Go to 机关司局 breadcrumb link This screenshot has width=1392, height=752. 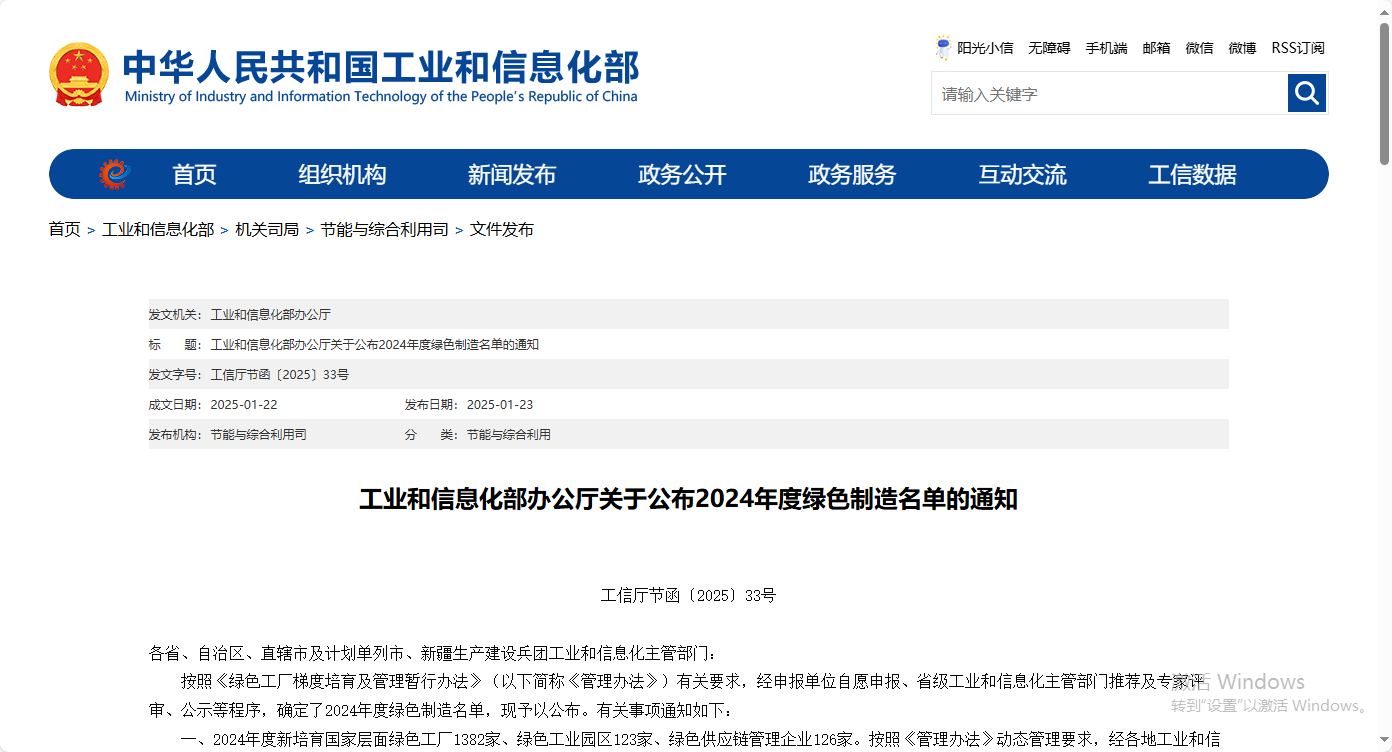tap(267, 229)
